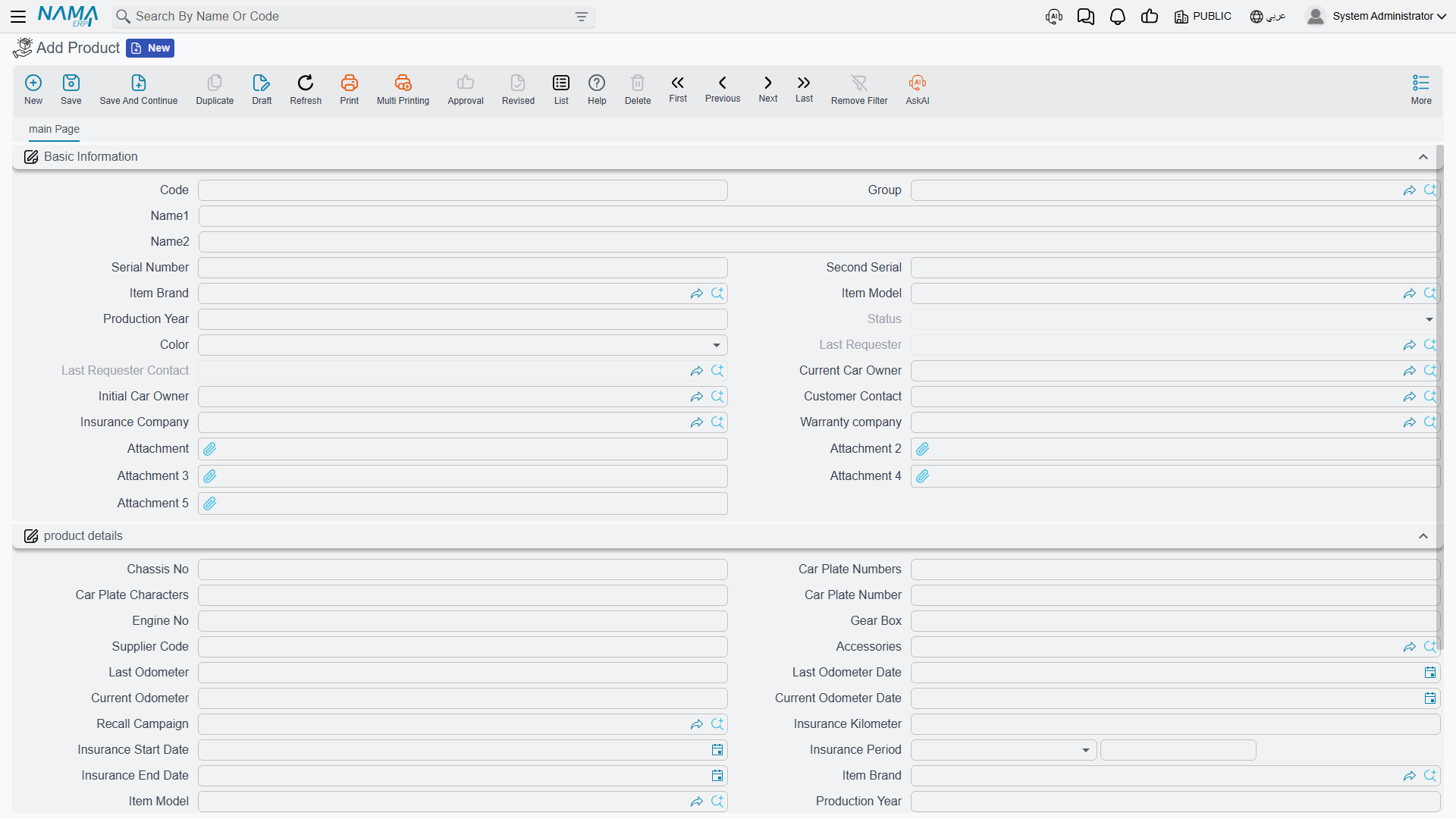This screenshot has height=819, width=1456.
Task: Click Insurance Period value field
Action: 1178,750
